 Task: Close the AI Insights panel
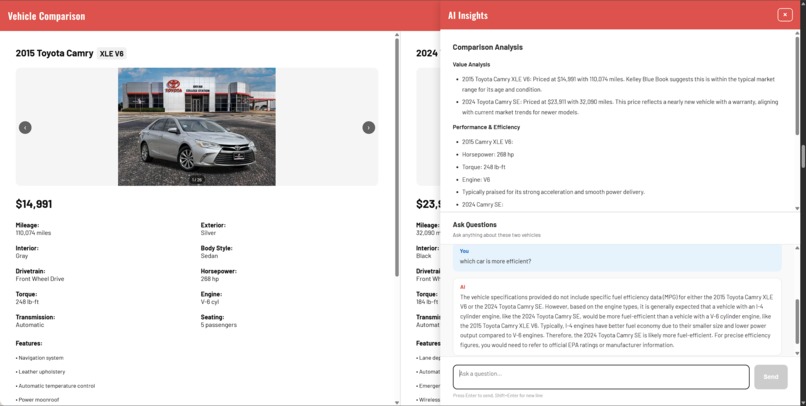[784, 15]
